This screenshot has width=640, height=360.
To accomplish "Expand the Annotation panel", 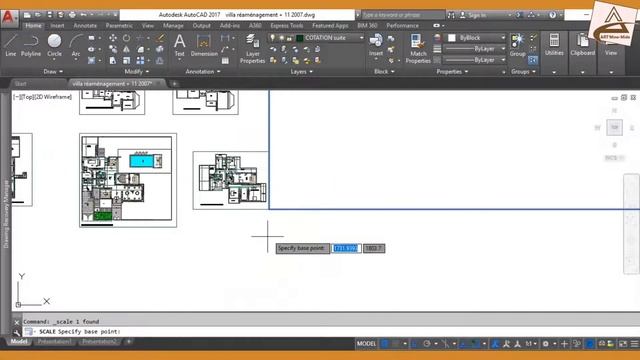I will tap(203, 71).
